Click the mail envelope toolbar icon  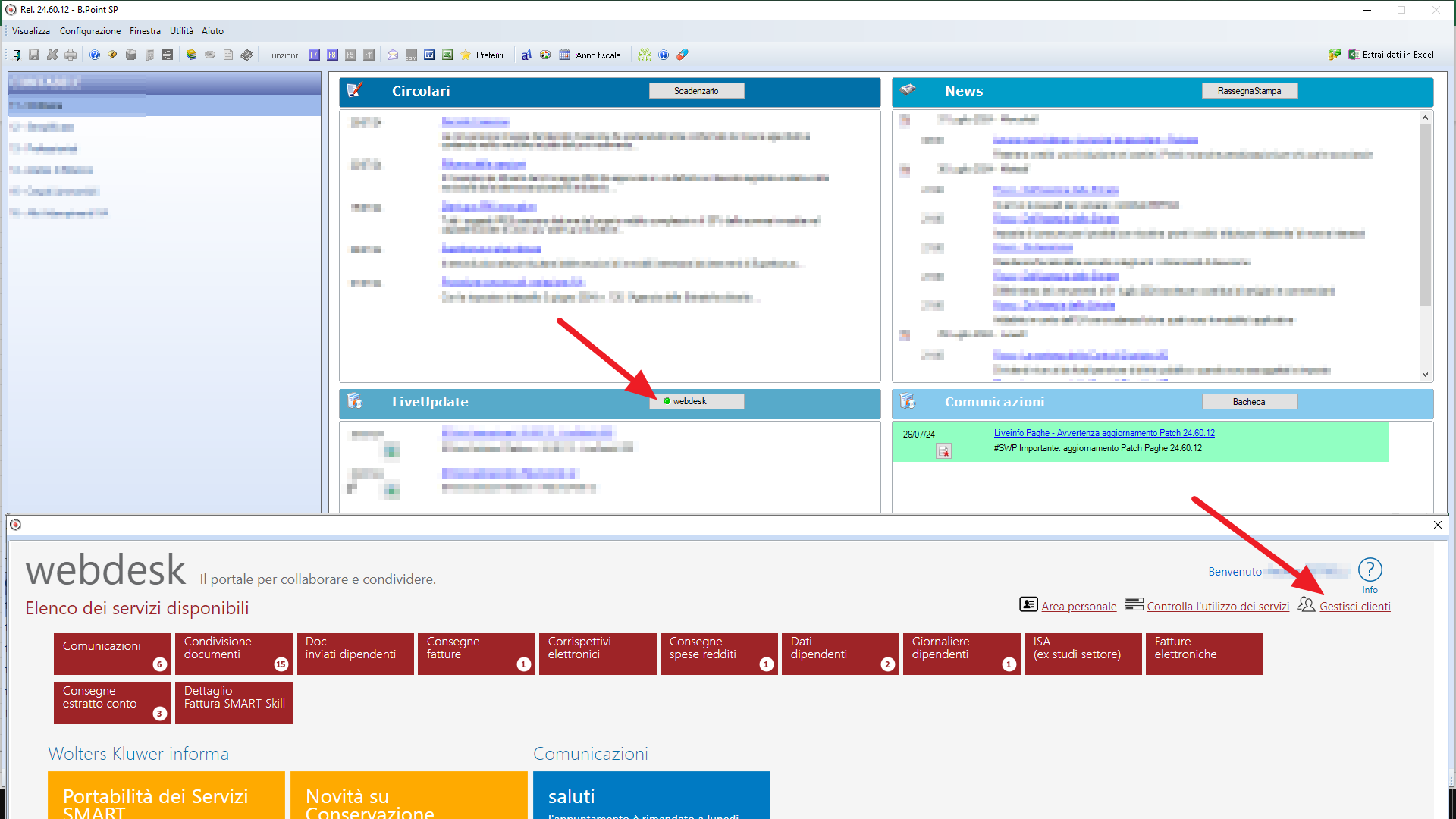click(393, 55)
